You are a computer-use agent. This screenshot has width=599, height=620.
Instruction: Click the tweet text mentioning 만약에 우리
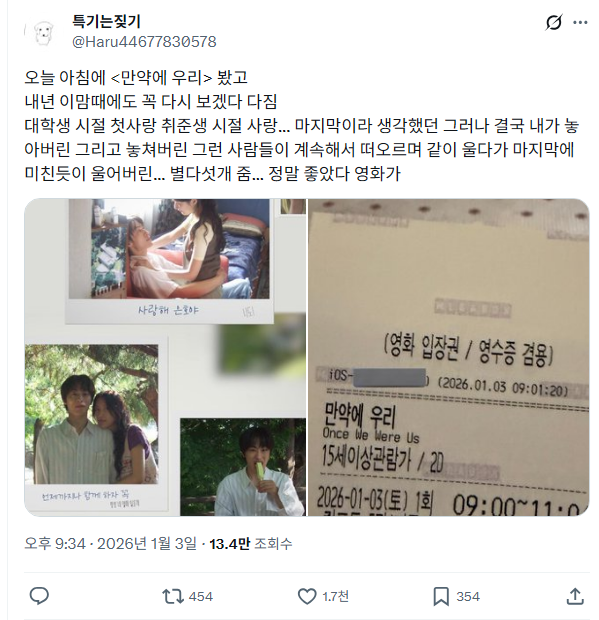pos(301,125)
